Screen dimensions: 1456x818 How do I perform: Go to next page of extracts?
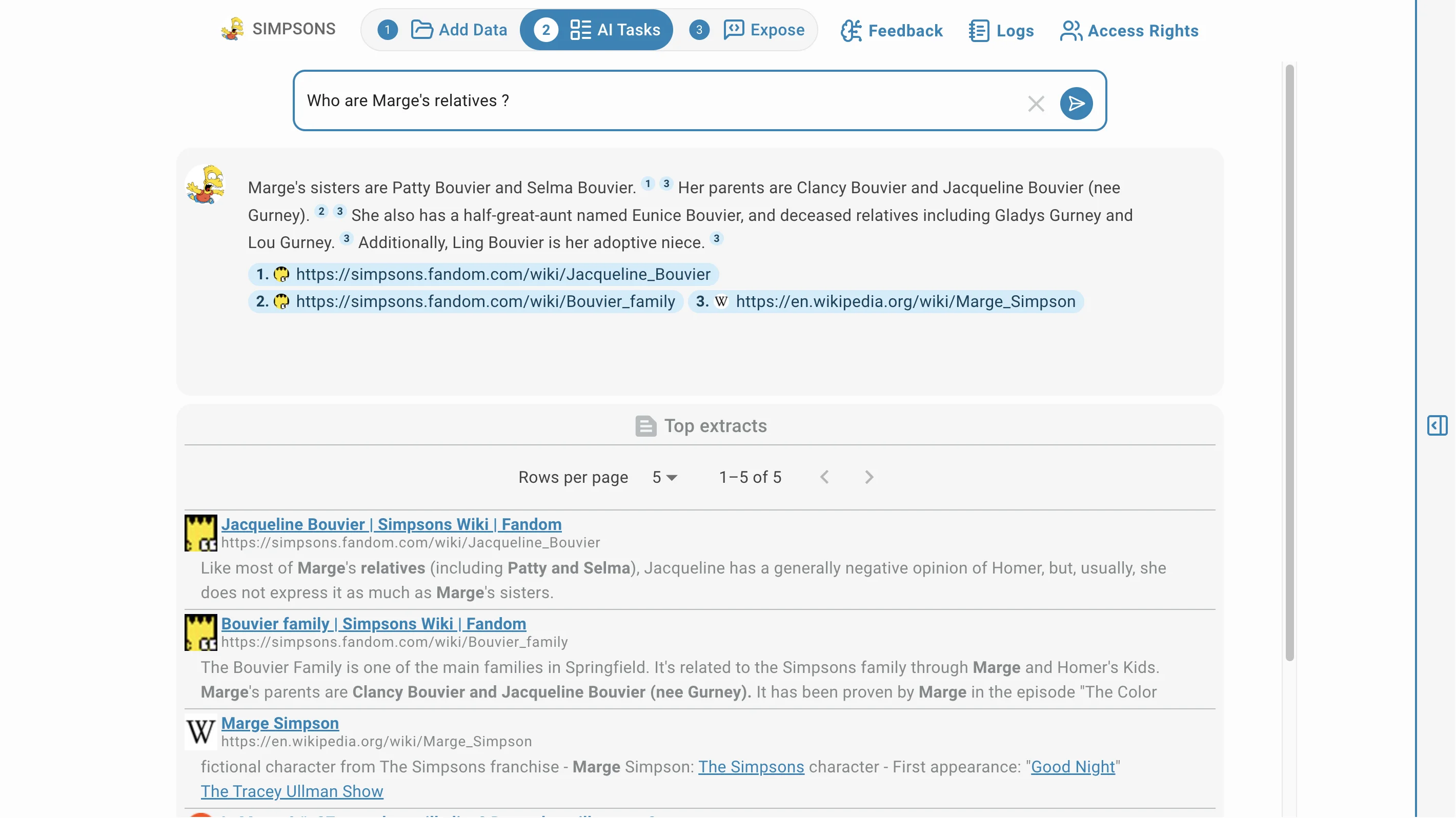tap(869, 477)
